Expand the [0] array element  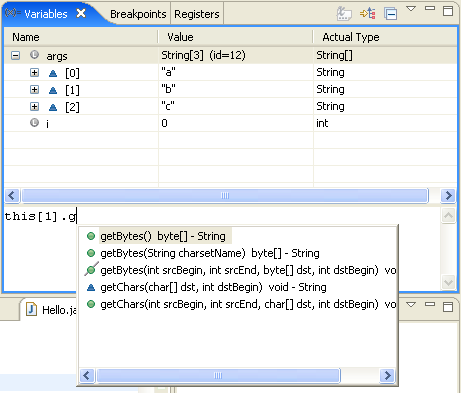[34, 72]
